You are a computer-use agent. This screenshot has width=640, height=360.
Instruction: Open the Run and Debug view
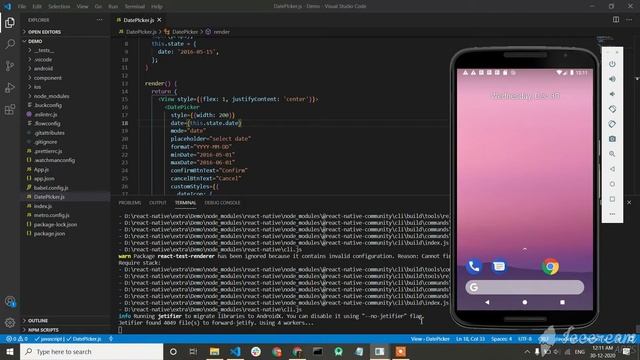(10, 88)
